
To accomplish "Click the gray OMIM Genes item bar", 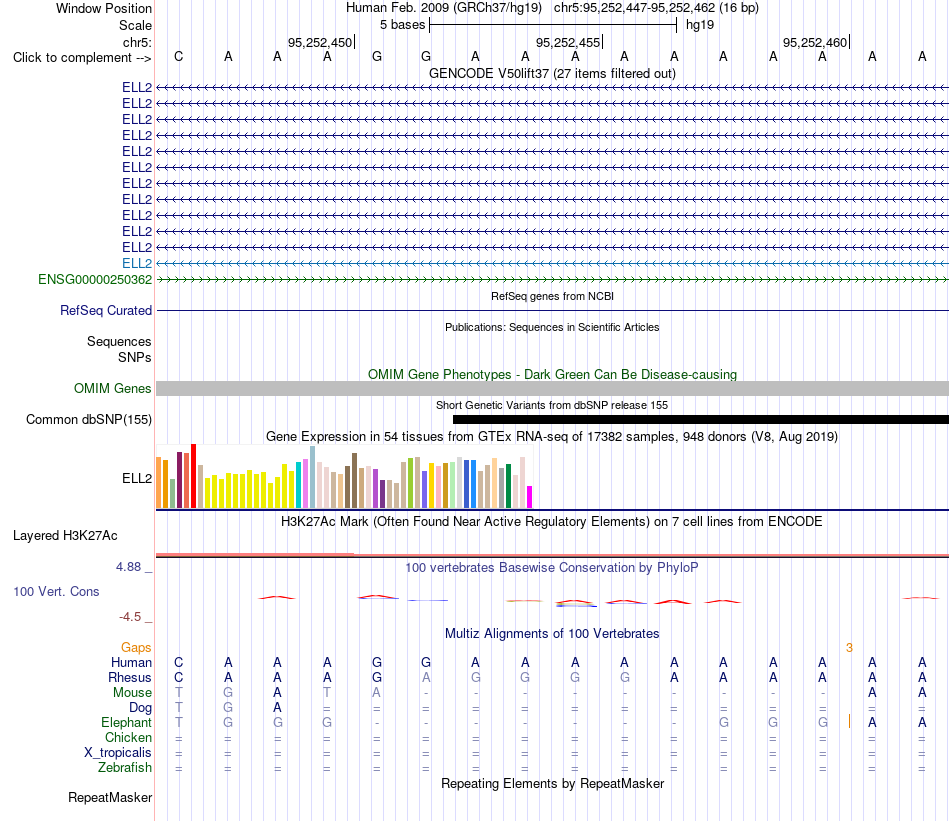I will 552,388.
